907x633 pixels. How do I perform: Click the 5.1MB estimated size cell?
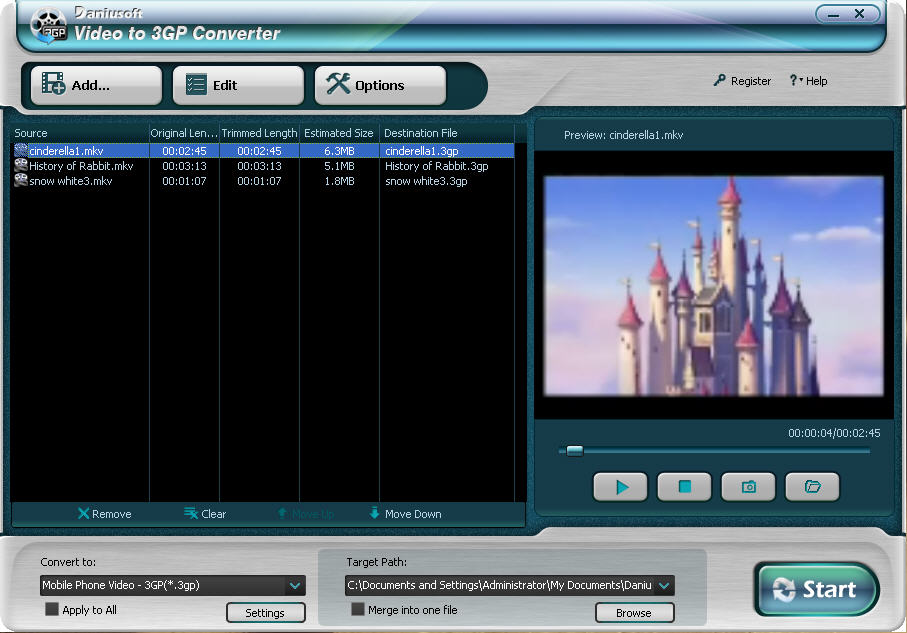click(x=339, y=166)
